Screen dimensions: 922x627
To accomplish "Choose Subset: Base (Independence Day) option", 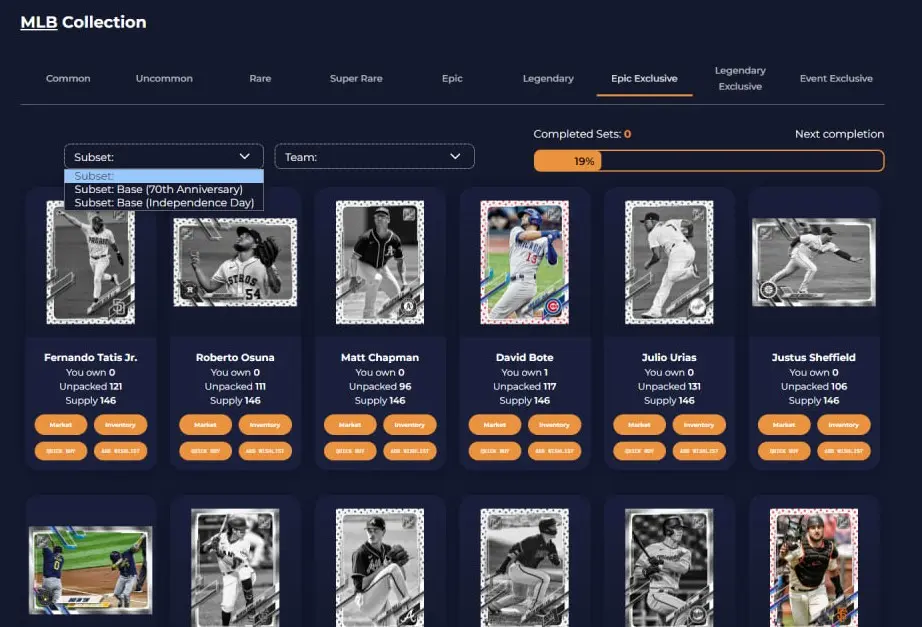I will point(163,203).
